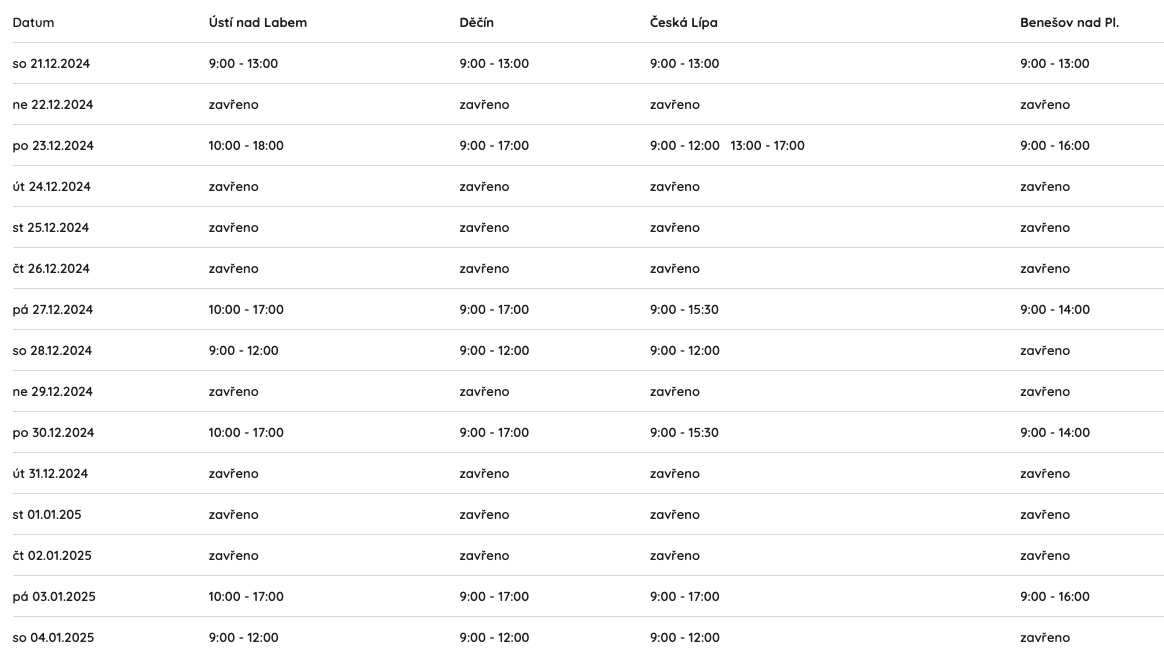Select Česká Lípa 13:00 - 17:00 afternoon hours
This screenshot has height=665, width=1164.
pyautogui.click(x=768, y=145)
